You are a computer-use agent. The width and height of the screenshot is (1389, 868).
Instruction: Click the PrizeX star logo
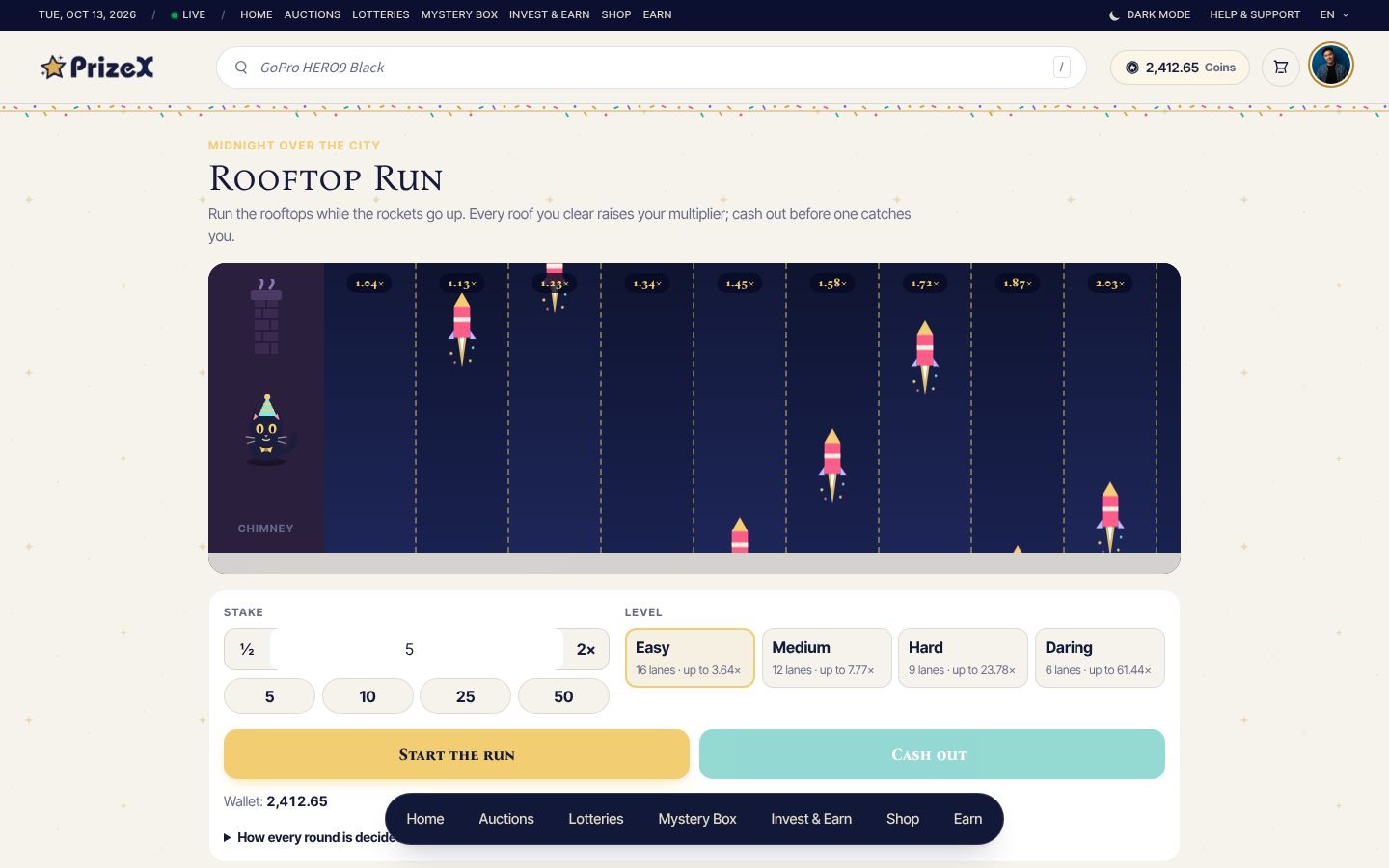(96, 68)
